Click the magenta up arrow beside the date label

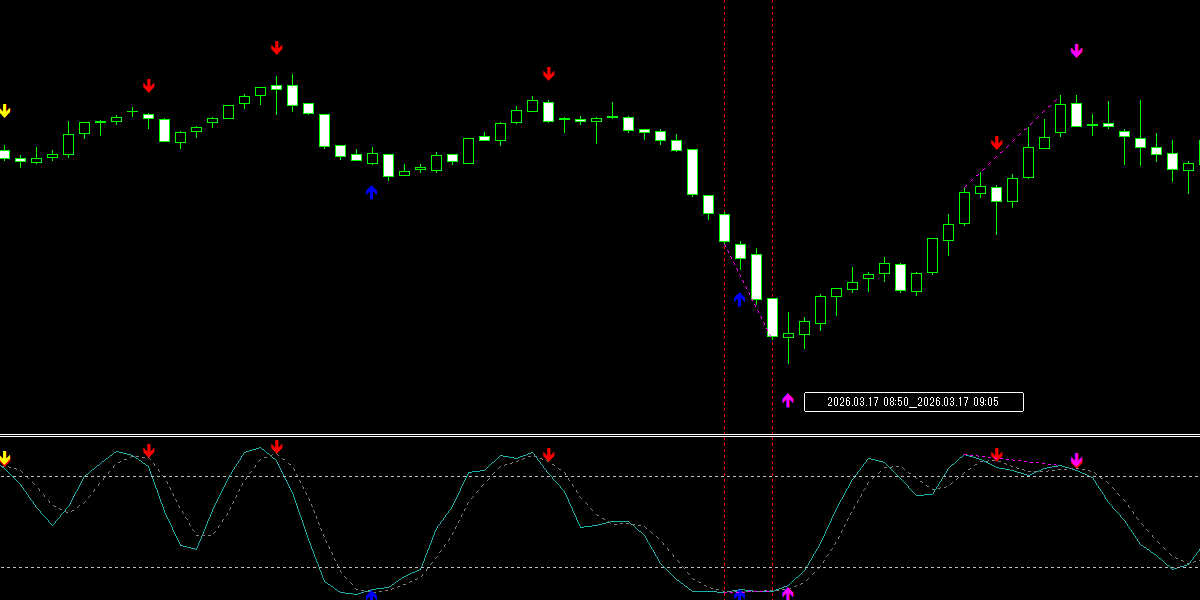click(788, 401)
